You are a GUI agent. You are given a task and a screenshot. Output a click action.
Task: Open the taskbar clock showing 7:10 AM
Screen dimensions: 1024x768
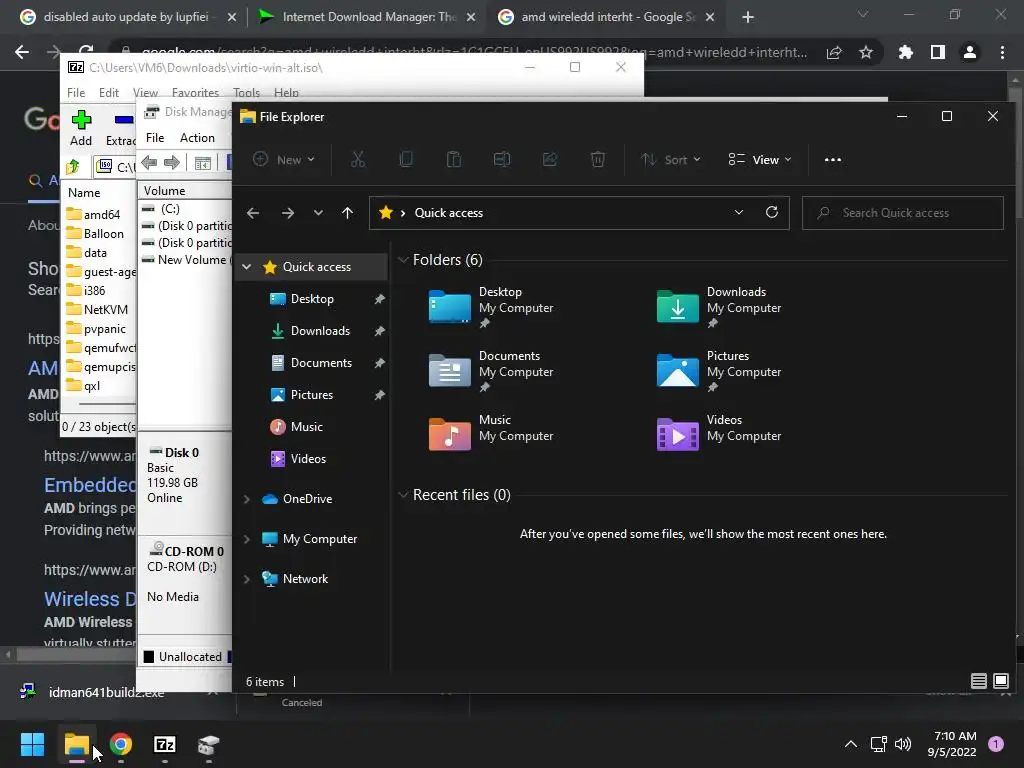952,744
